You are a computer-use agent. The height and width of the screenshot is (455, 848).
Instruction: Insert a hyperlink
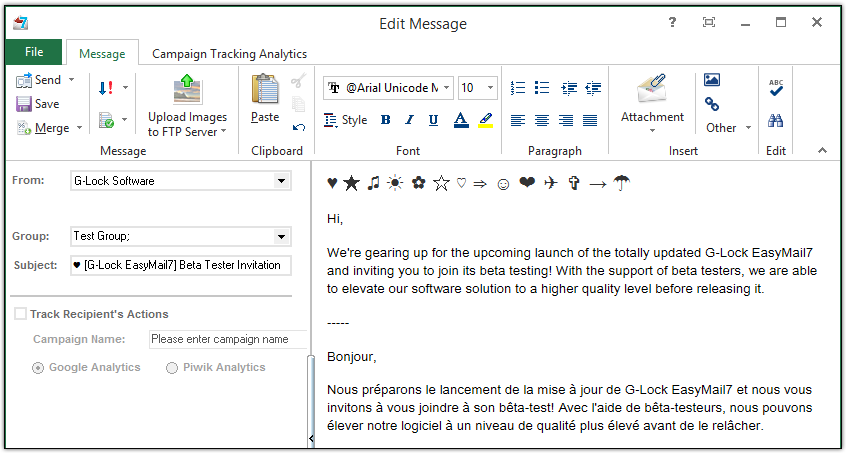(712, 104)
